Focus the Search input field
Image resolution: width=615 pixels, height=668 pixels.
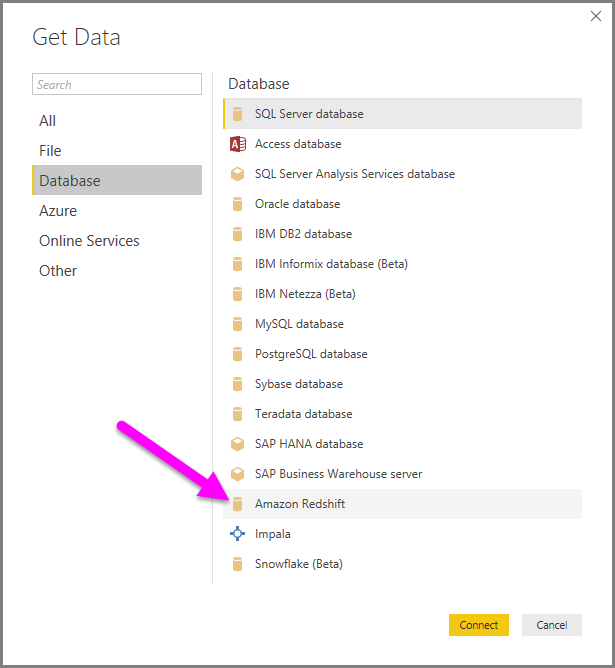(117, 84)
